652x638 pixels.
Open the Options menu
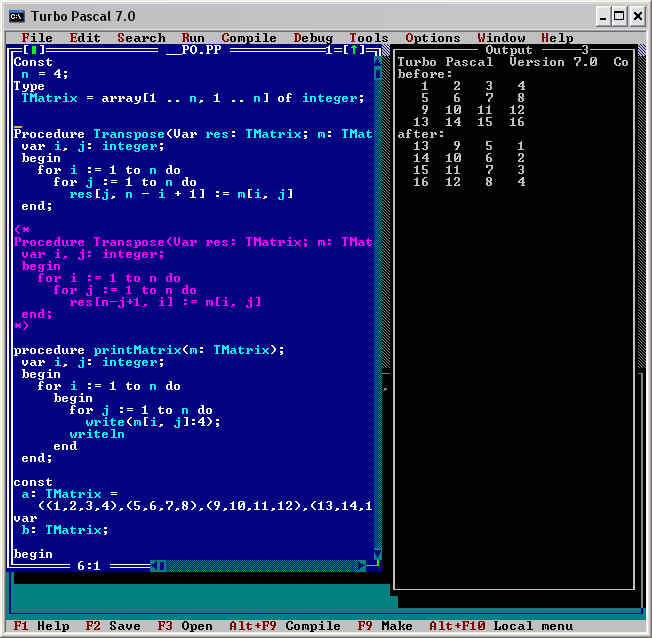433,38
